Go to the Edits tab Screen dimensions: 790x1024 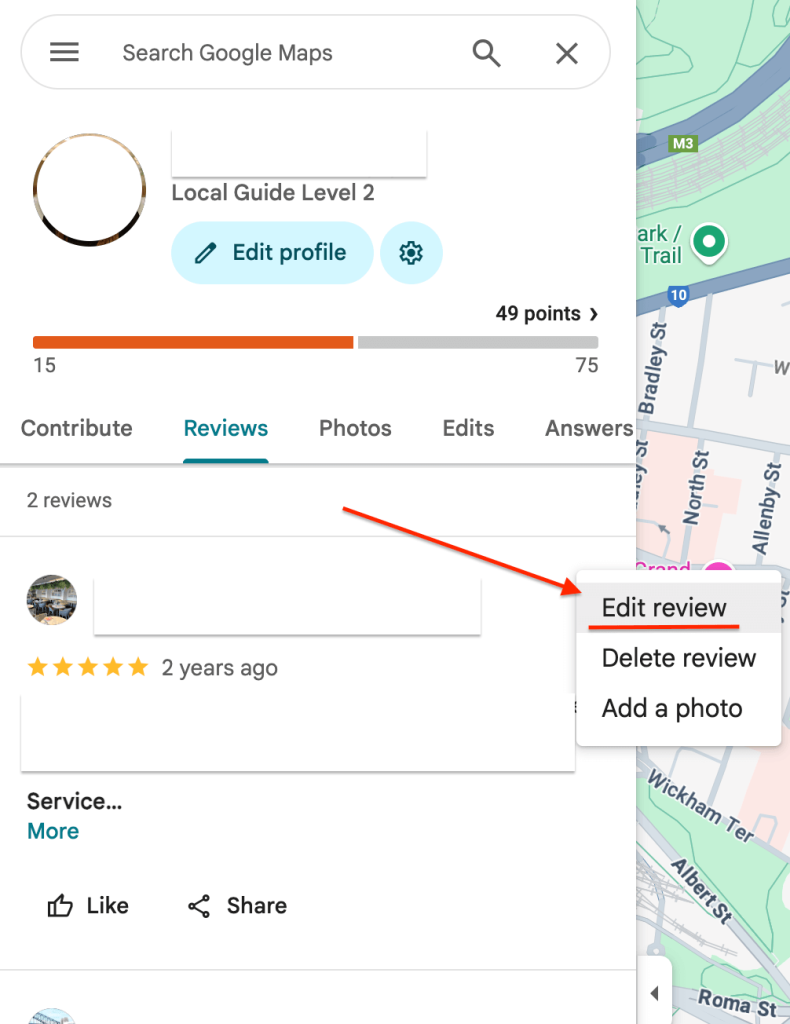pyautogui.click(x=468, y=428)
